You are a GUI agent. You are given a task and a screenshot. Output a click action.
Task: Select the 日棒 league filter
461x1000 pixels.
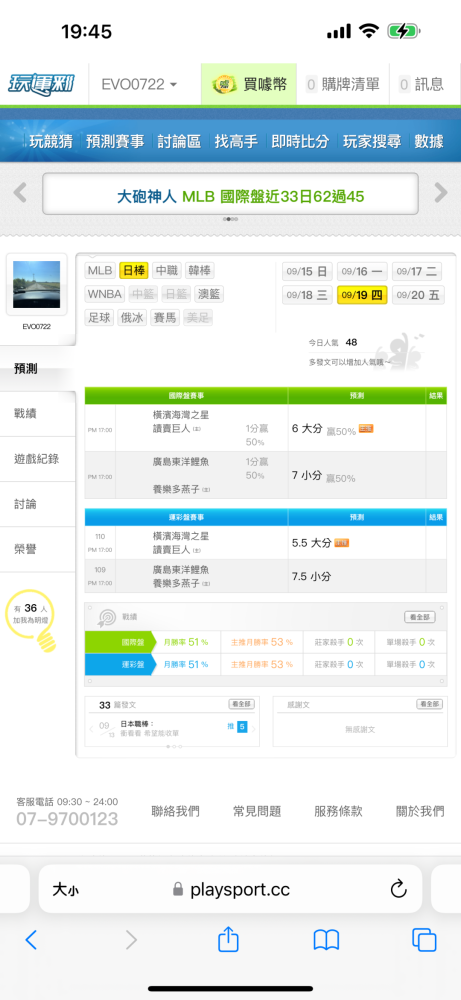point(134,270)
